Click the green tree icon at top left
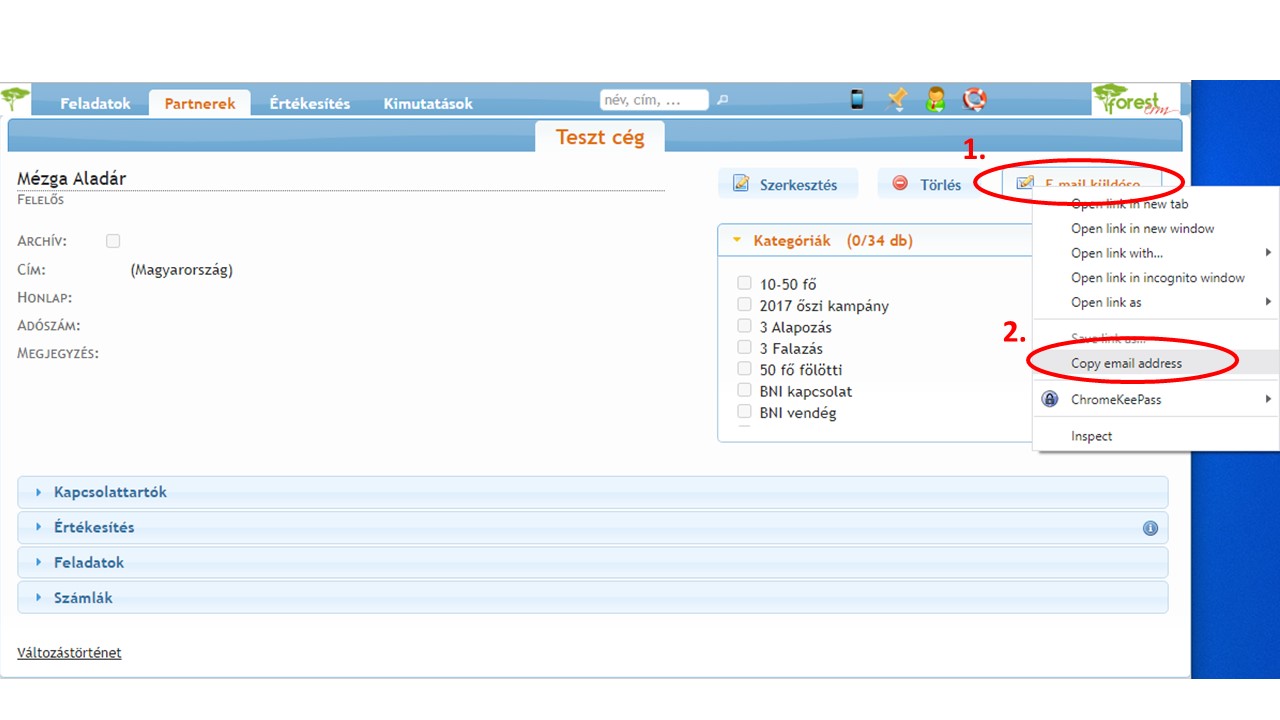1280x720 pixels. click(15, 99)
